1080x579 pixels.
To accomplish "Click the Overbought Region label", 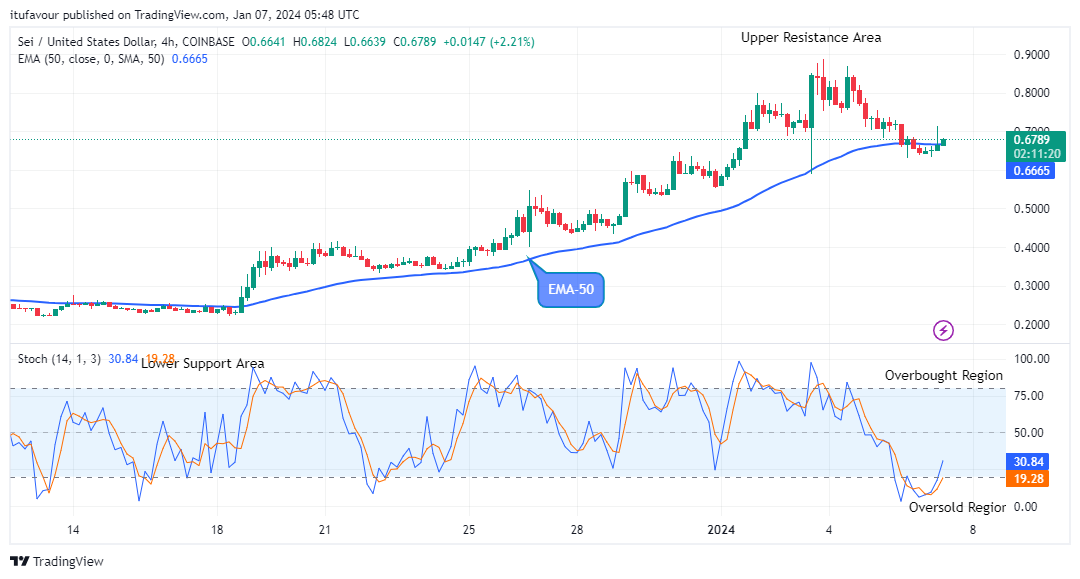I will point(943,375).
